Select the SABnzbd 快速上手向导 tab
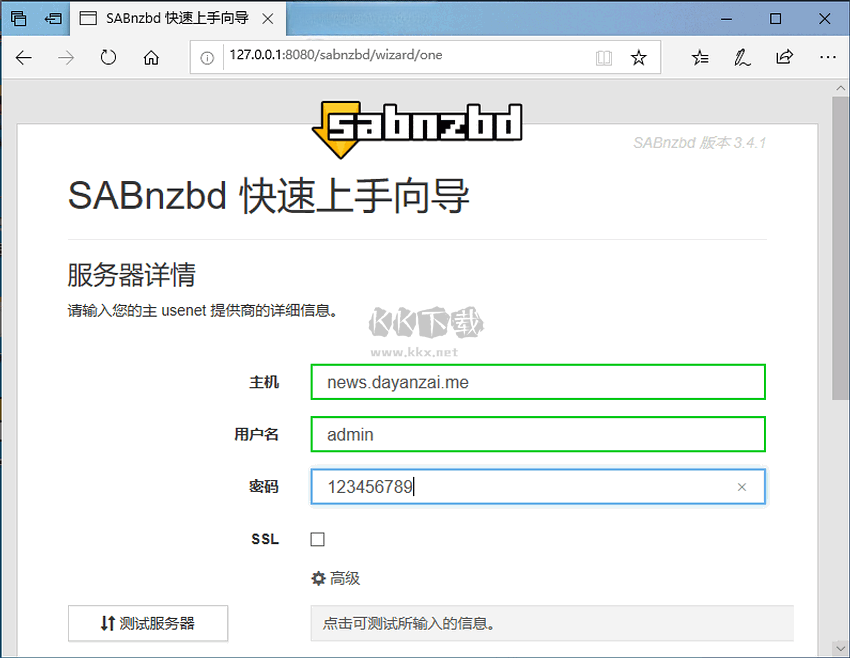The width and height of the screenshot is (850, 658). [178, 18]
